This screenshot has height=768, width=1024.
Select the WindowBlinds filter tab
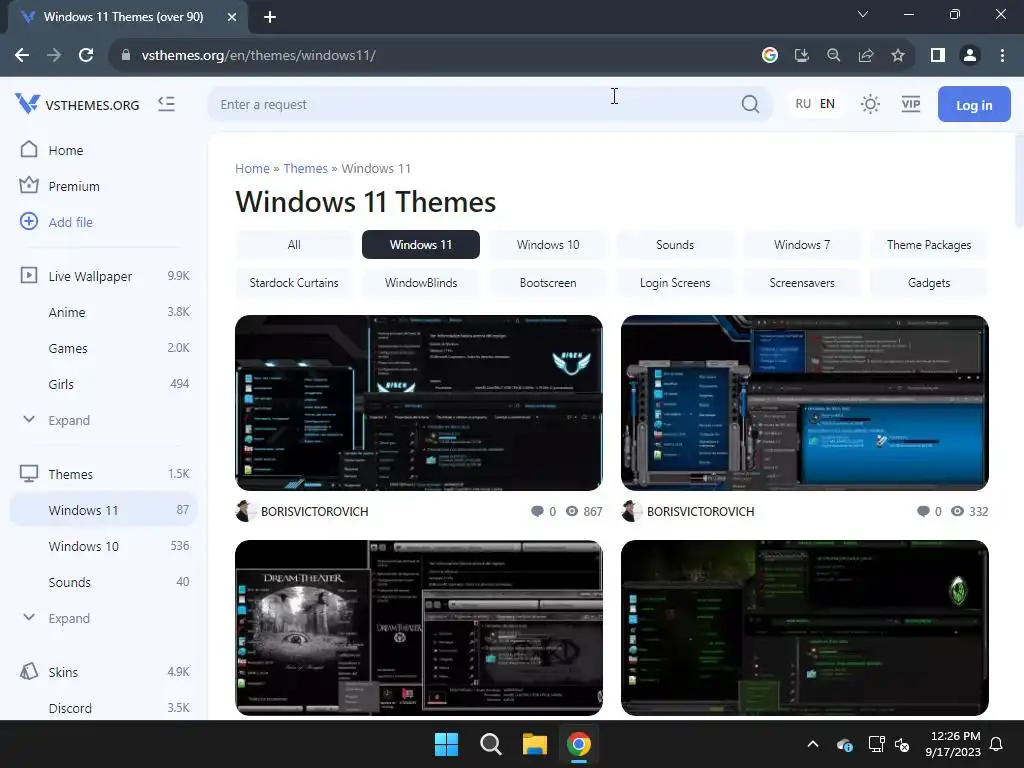421,283
